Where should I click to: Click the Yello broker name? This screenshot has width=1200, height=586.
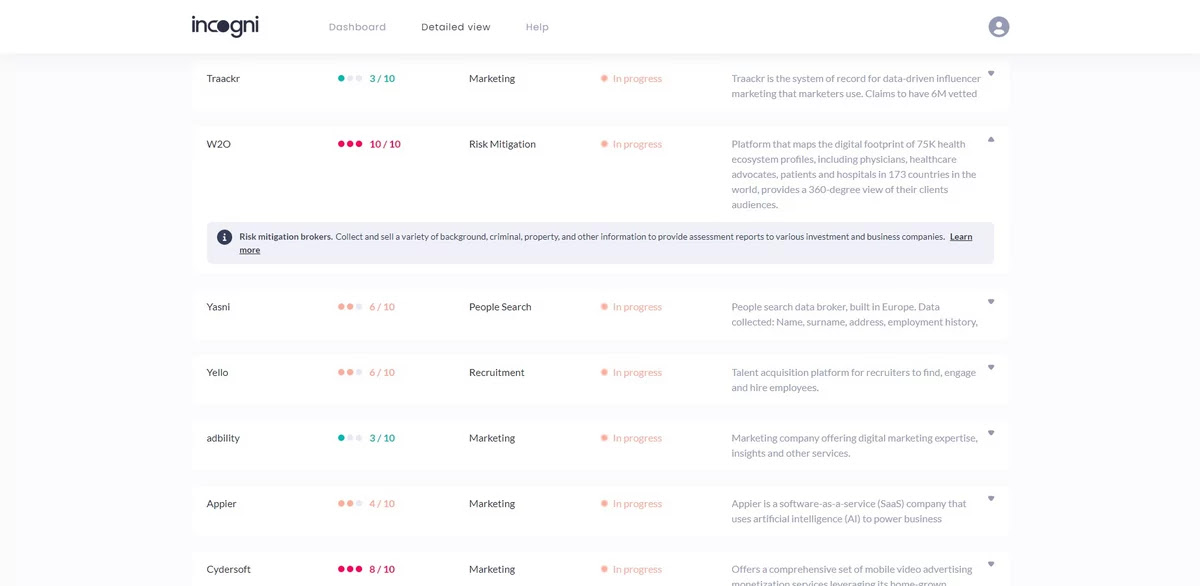point(217,372)
